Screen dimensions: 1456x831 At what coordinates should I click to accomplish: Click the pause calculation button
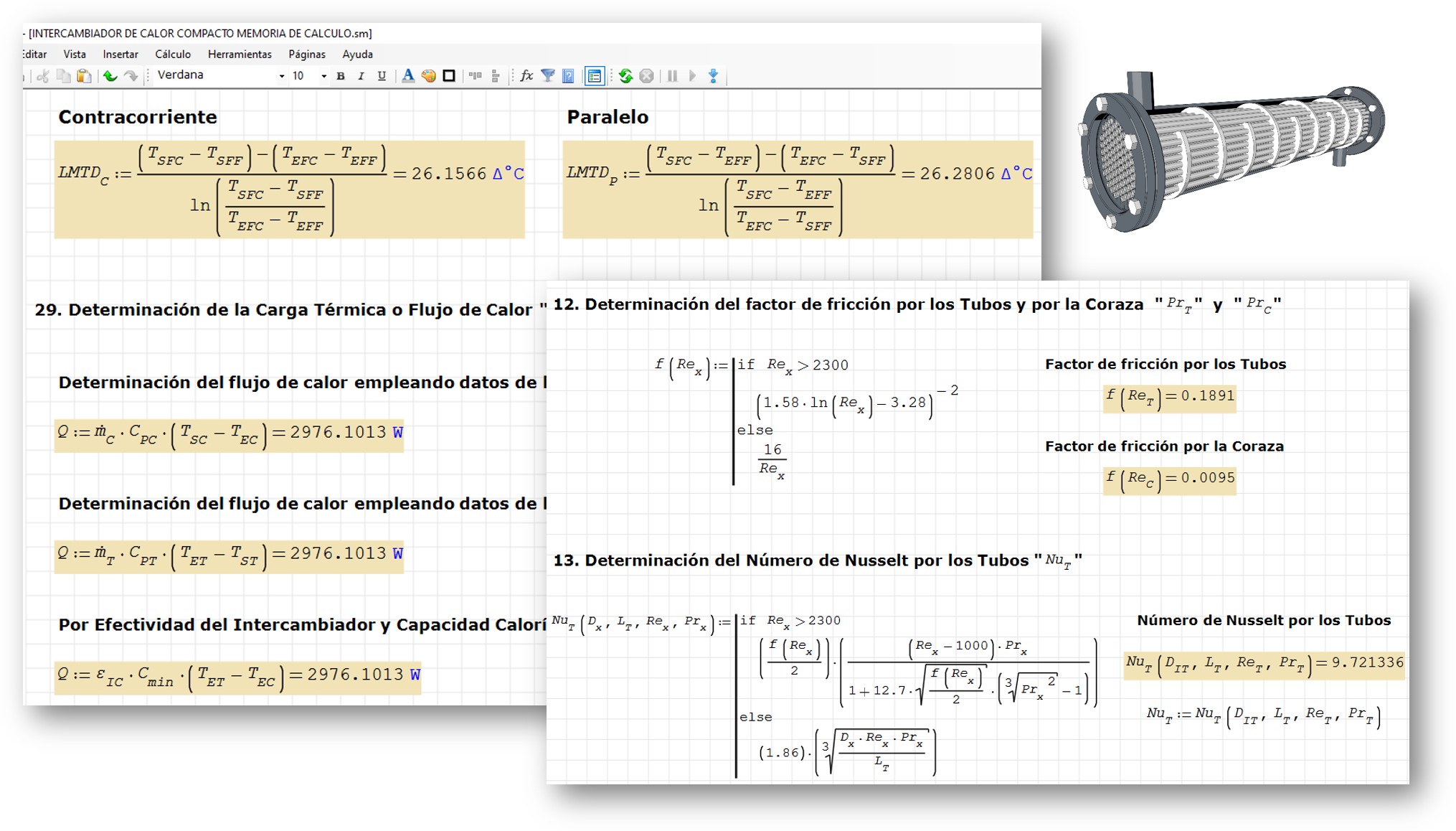672,76
